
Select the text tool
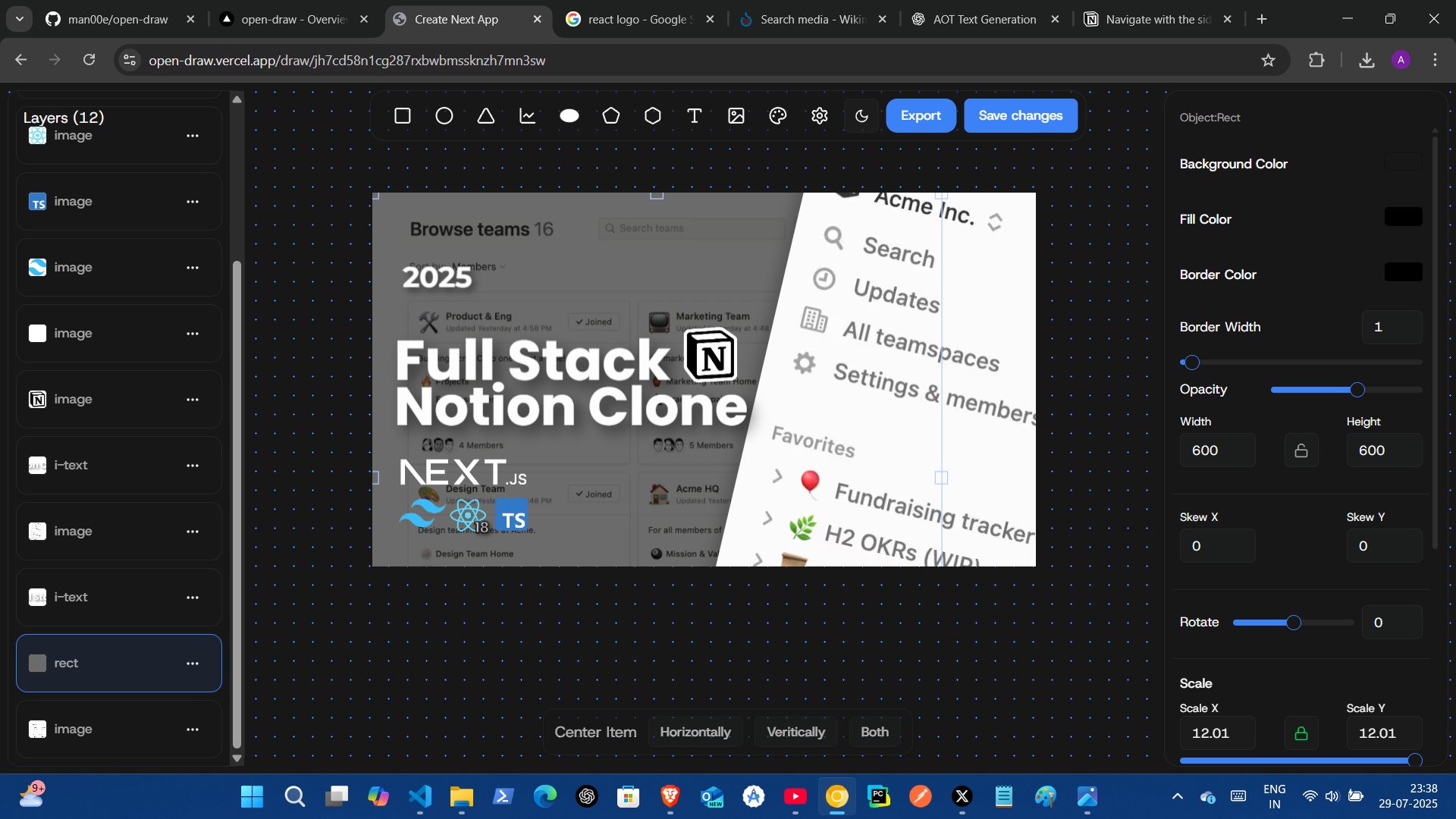coord(694,116)
